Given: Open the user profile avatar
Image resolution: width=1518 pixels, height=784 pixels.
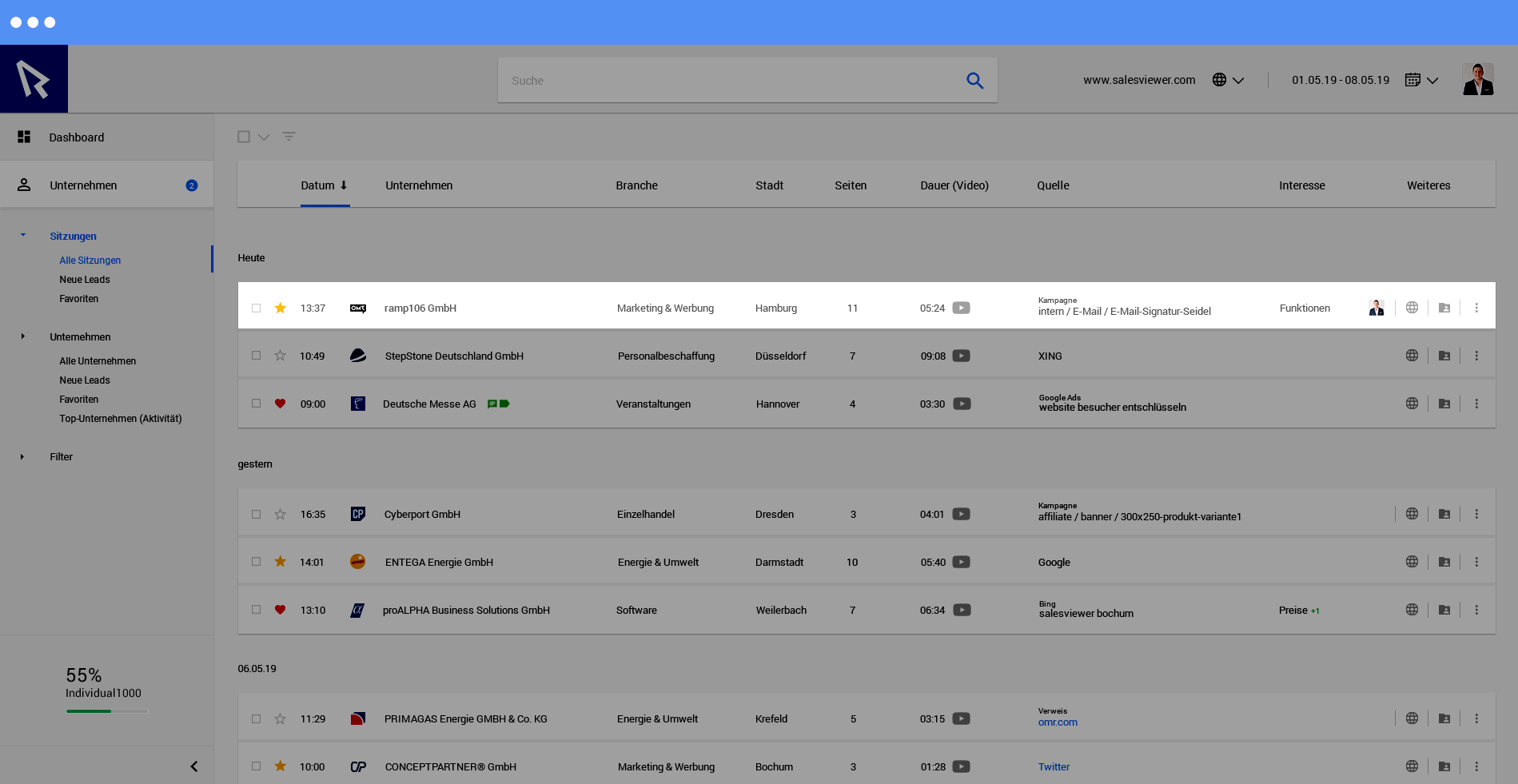Looking at the screenshot, I should click(1477, 80).
